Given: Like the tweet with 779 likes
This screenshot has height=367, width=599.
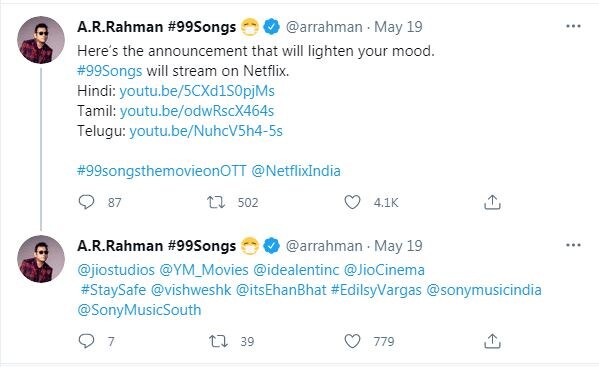Looking at the screenshot, I should 352,341.
